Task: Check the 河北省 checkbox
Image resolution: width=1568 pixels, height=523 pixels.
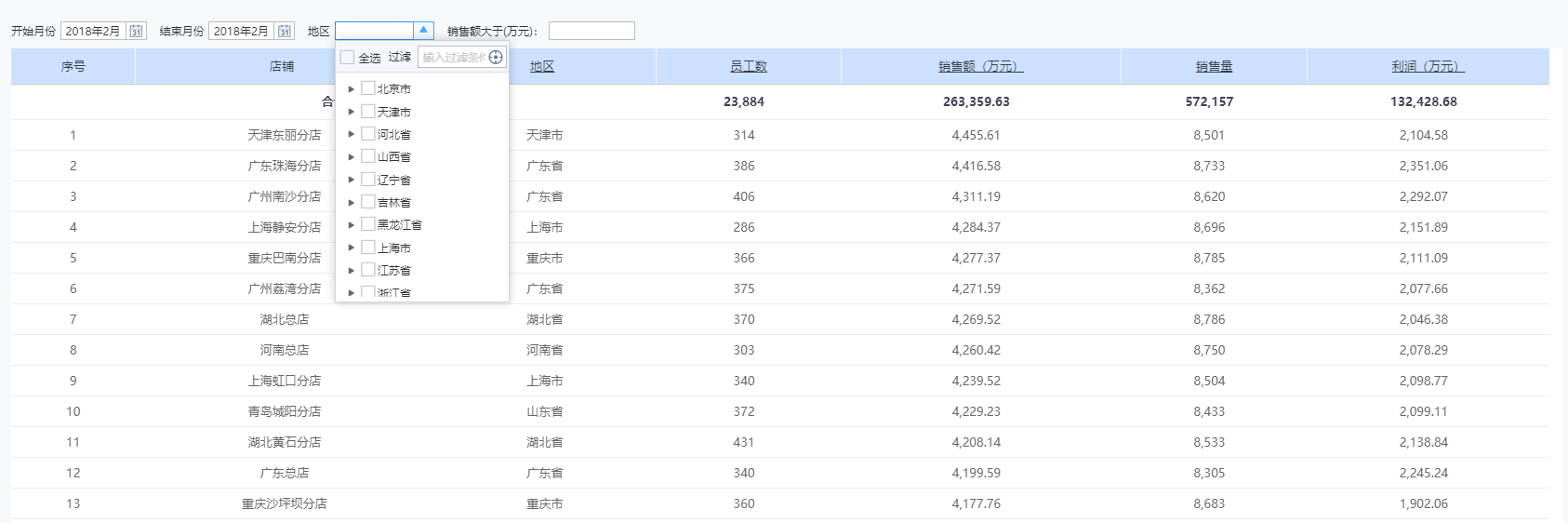Action: [367, 134]
